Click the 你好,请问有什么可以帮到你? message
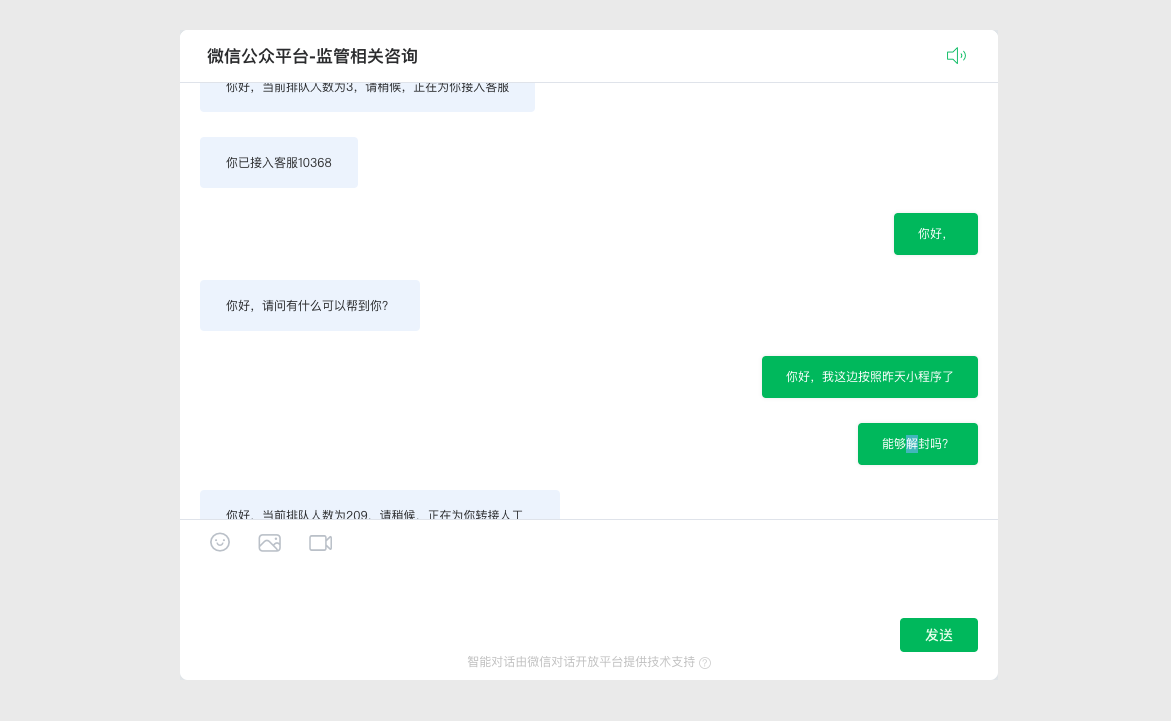1171x721 pixels. tap(310, 306)
